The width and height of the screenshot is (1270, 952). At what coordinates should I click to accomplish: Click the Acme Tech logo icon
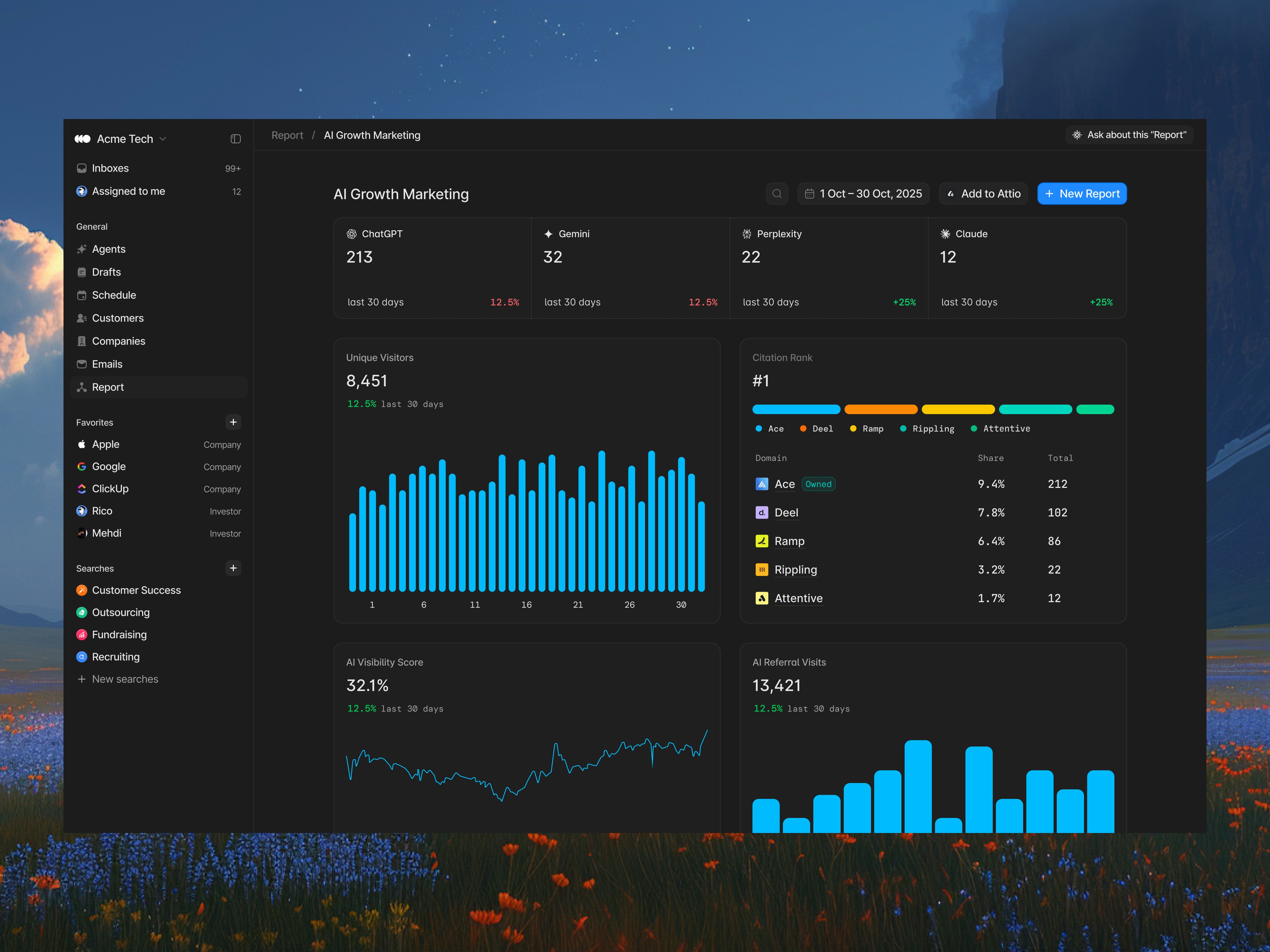[83, 139]
